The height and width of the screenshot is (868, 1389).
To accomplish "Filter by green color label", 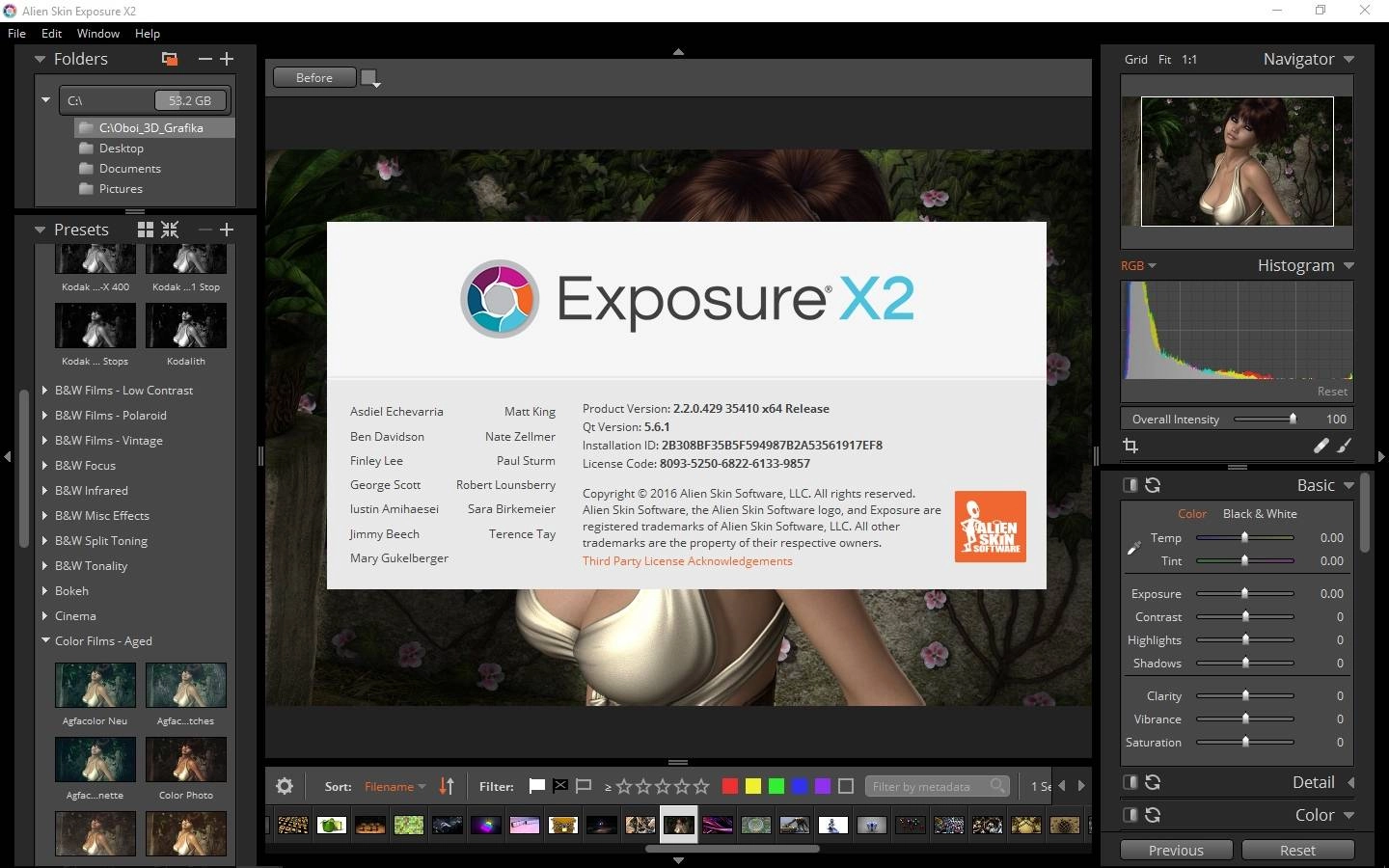I will coord(776,786).
